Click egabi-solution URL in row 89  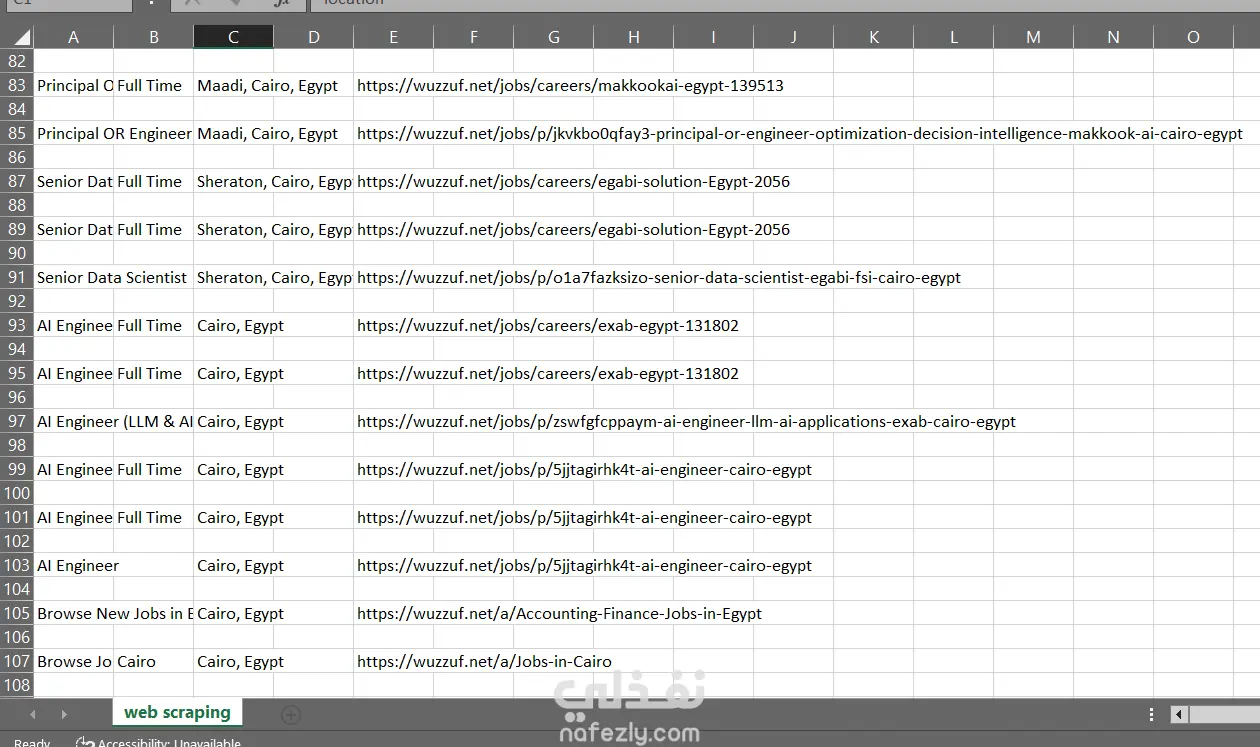point(573,229)
